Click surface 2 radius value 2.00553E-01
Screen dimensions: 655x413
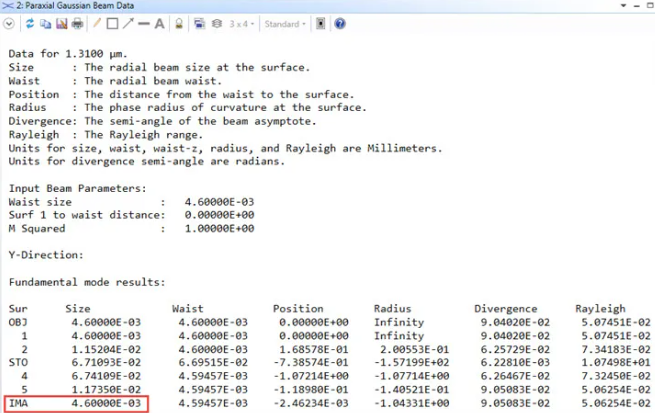pyautogui.click(x=414, y=350)
